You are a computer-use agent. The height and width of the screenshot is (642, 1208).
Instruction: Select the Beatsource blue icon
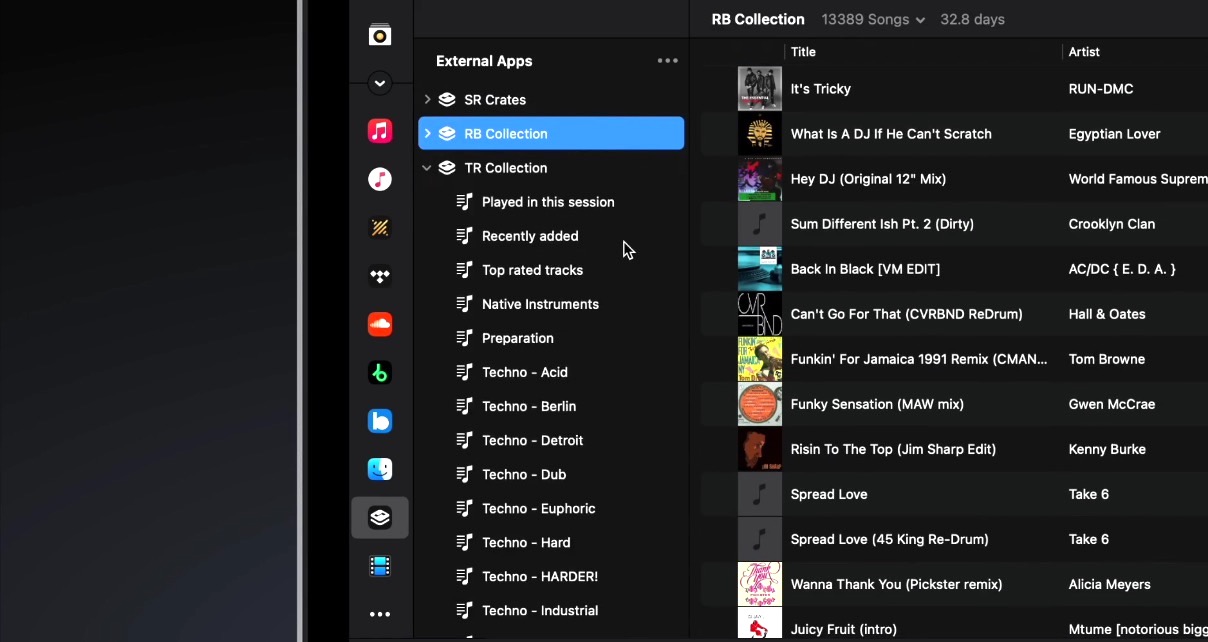click(380, 421)
